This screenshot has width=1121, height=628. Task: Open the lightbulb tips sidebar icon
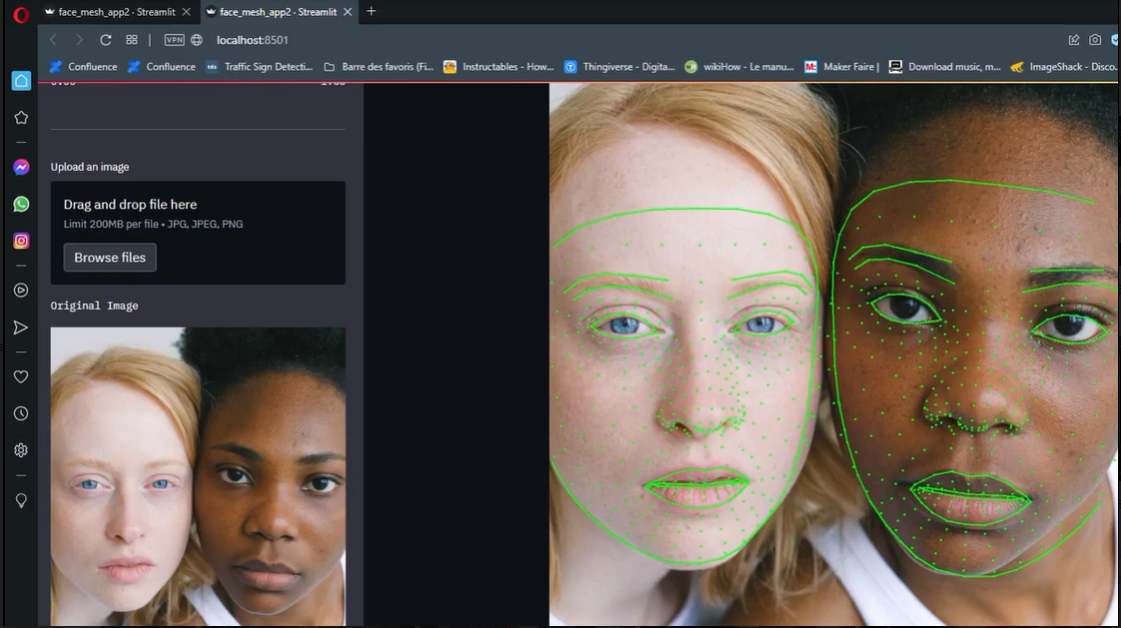[x=21, y=500]
